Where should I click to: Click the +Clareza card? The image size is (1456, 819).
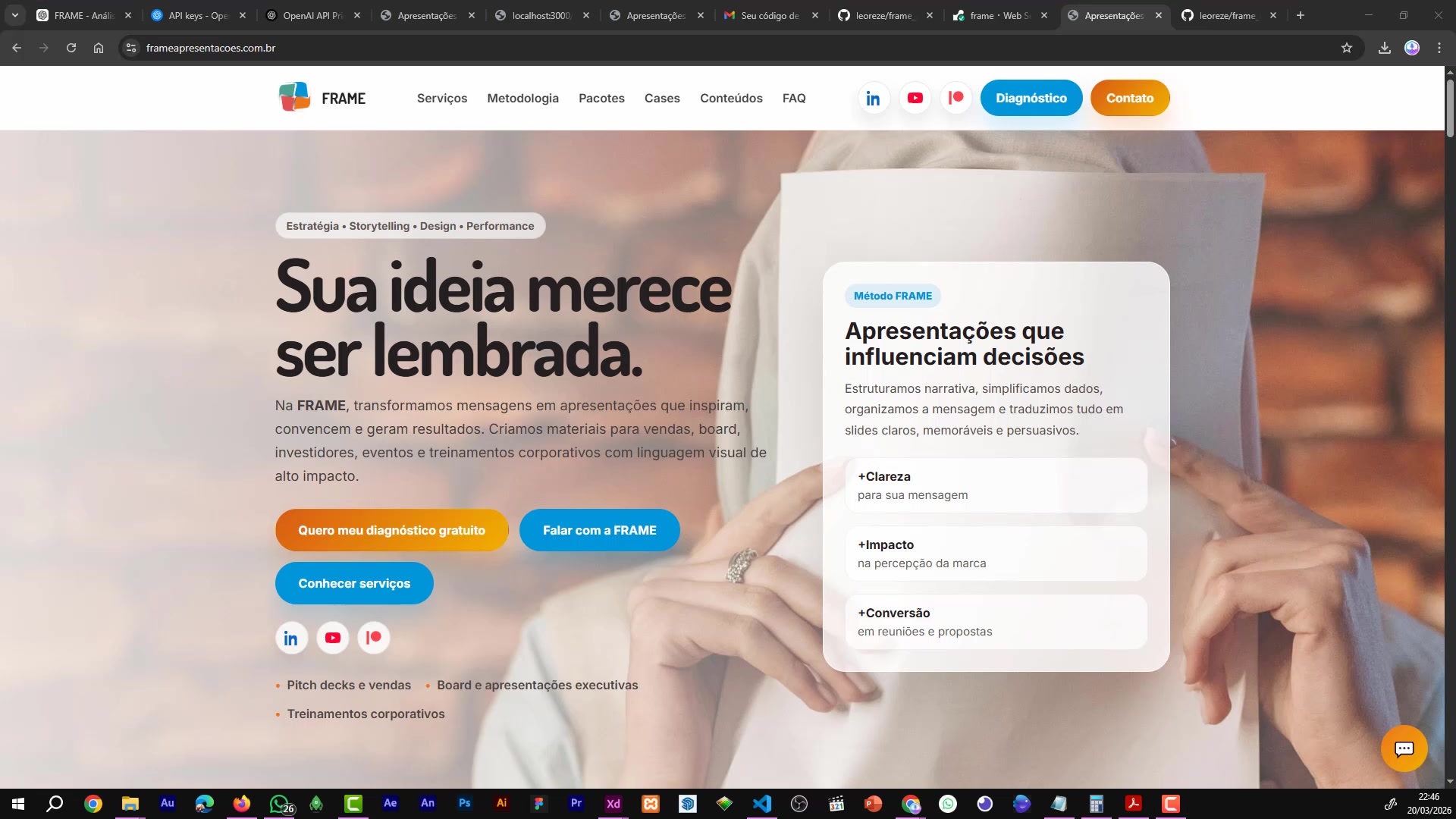pos(996,485)
